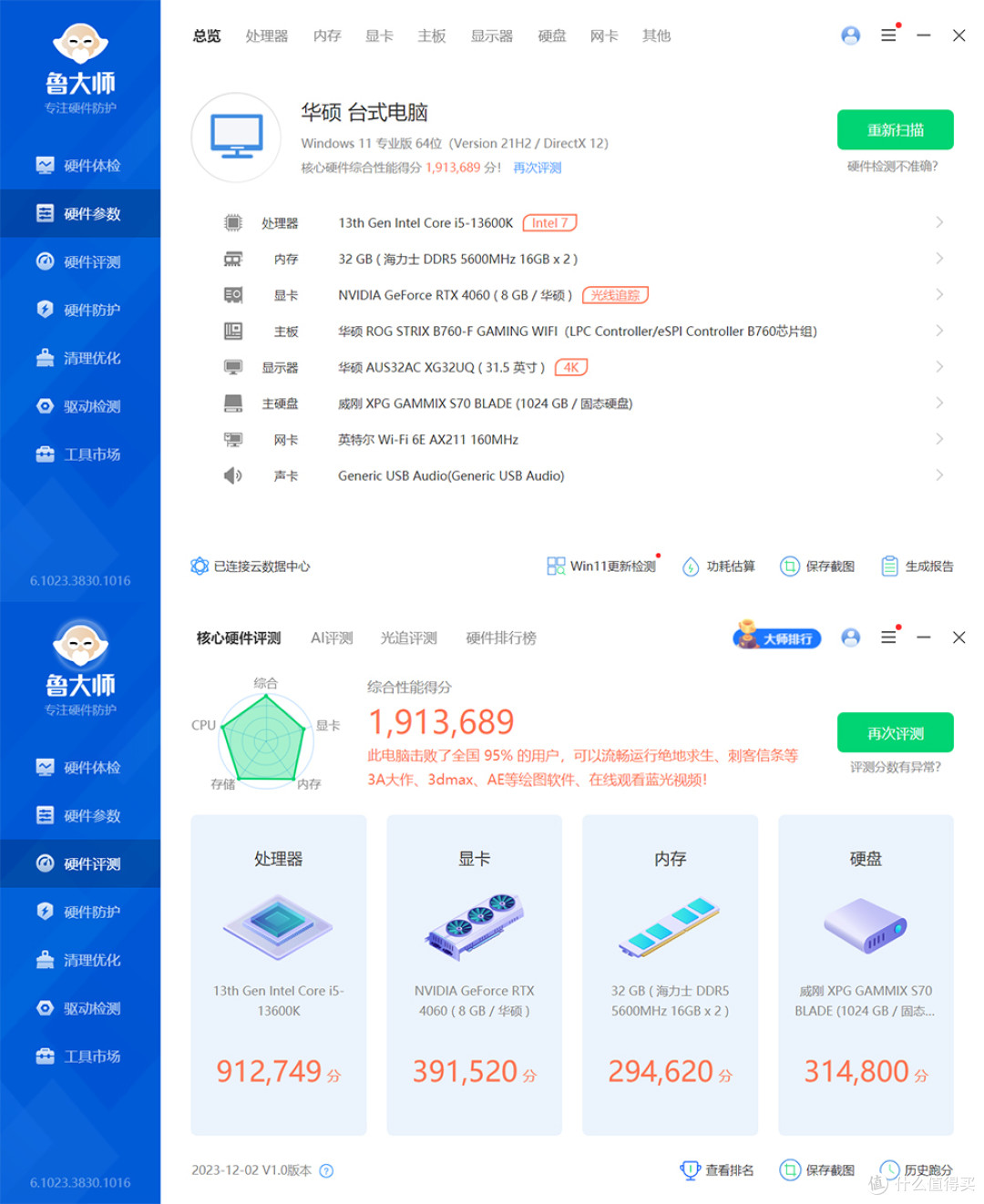Viewport: 984px width, 1204px height.
Task: Click the green 再次评测 button
Action: (x=896, y=732)
